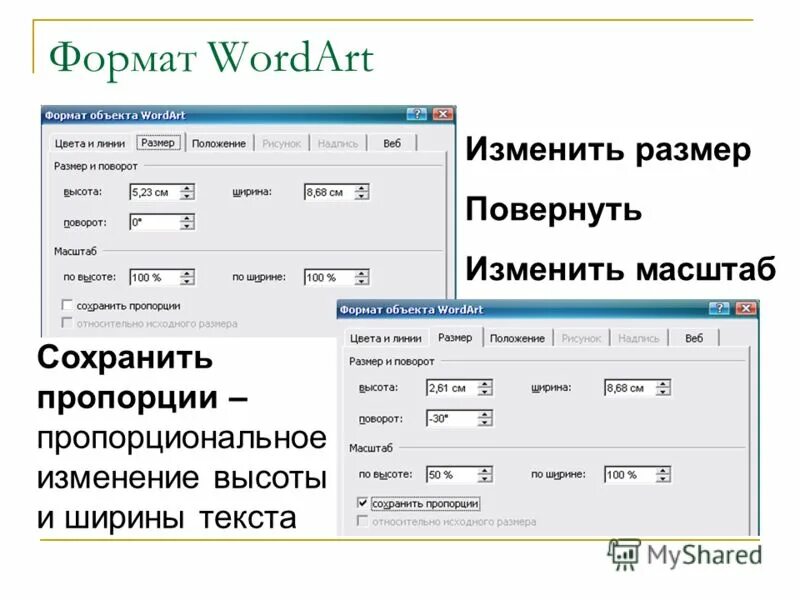Viewport: 800px width, 600px height.
Task: Adjust the 5,23 см высота spinner
Action: (x=187, y=192)
